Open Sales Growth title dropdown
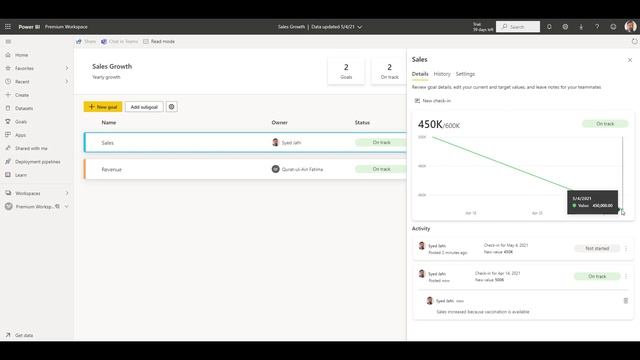Screen dimensions: 640x360 360,27
